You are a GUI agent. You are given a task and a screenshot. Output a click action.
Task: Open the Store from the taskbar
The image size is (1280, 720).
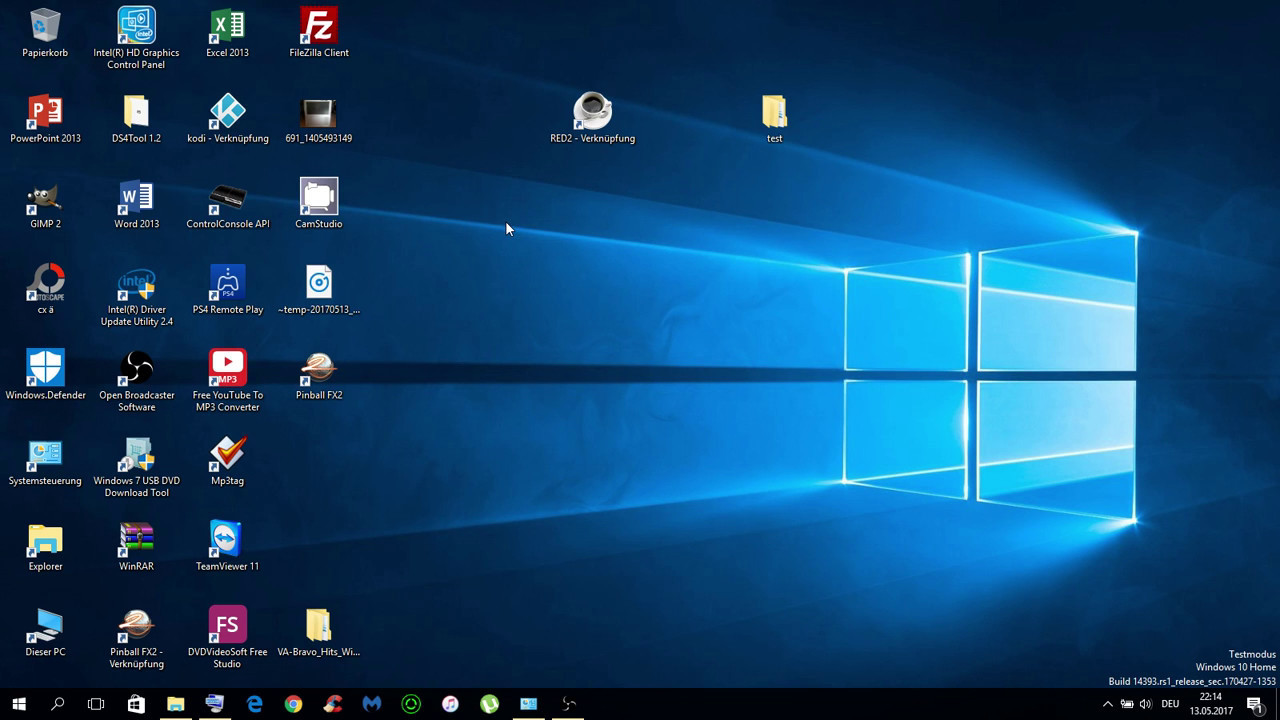pyautogui.click(x=136, y=704)
